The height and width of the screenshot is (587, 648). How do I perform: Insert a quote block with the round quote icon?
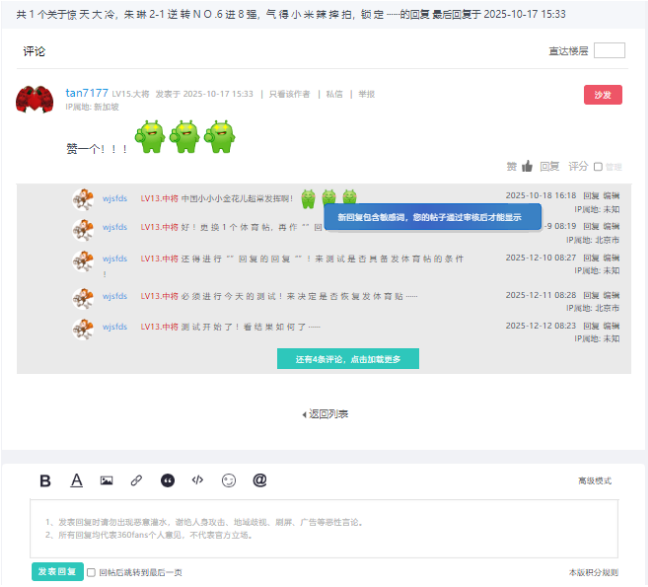pos(167,480)
